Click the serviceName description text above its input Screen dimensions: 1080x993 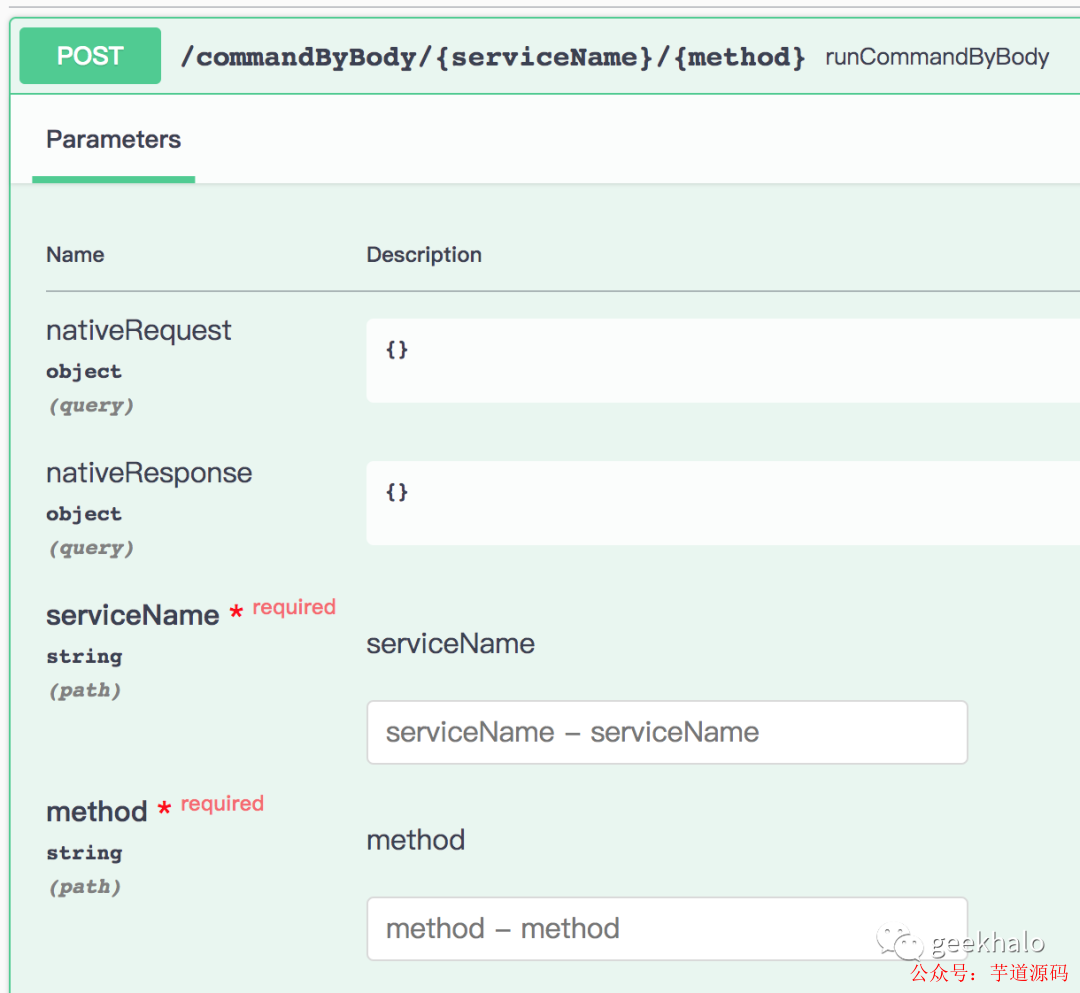pos(450,644)
